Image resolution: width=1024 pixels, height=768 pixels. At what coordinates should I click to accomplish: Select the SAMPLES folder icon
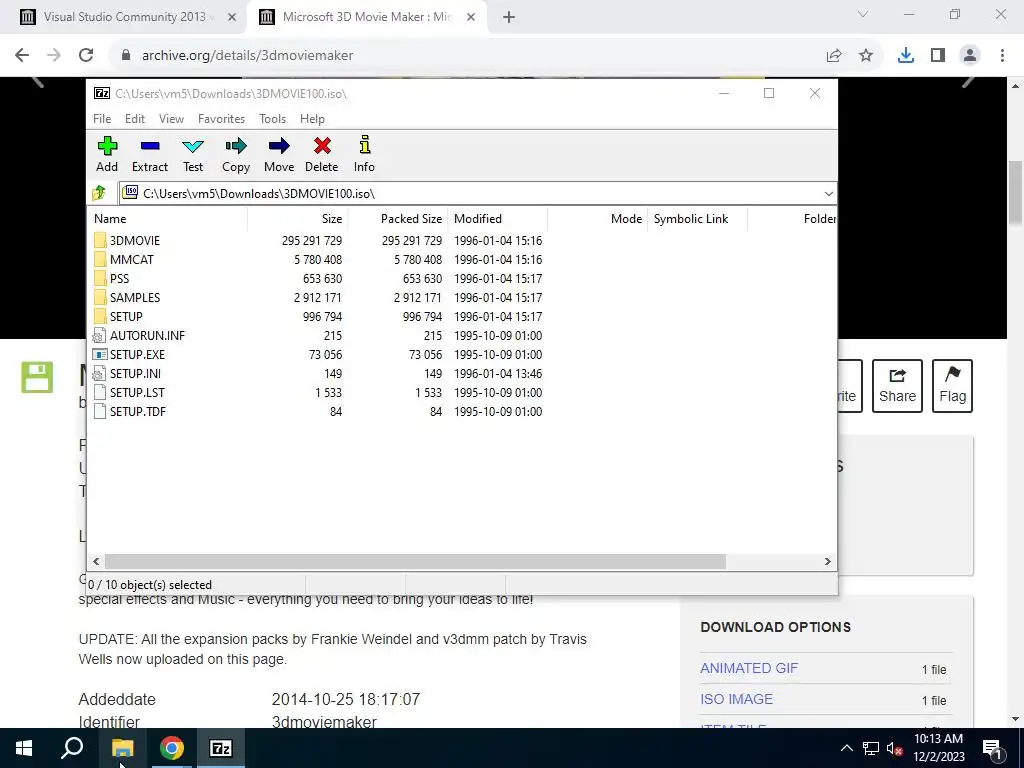coord(99,297)
